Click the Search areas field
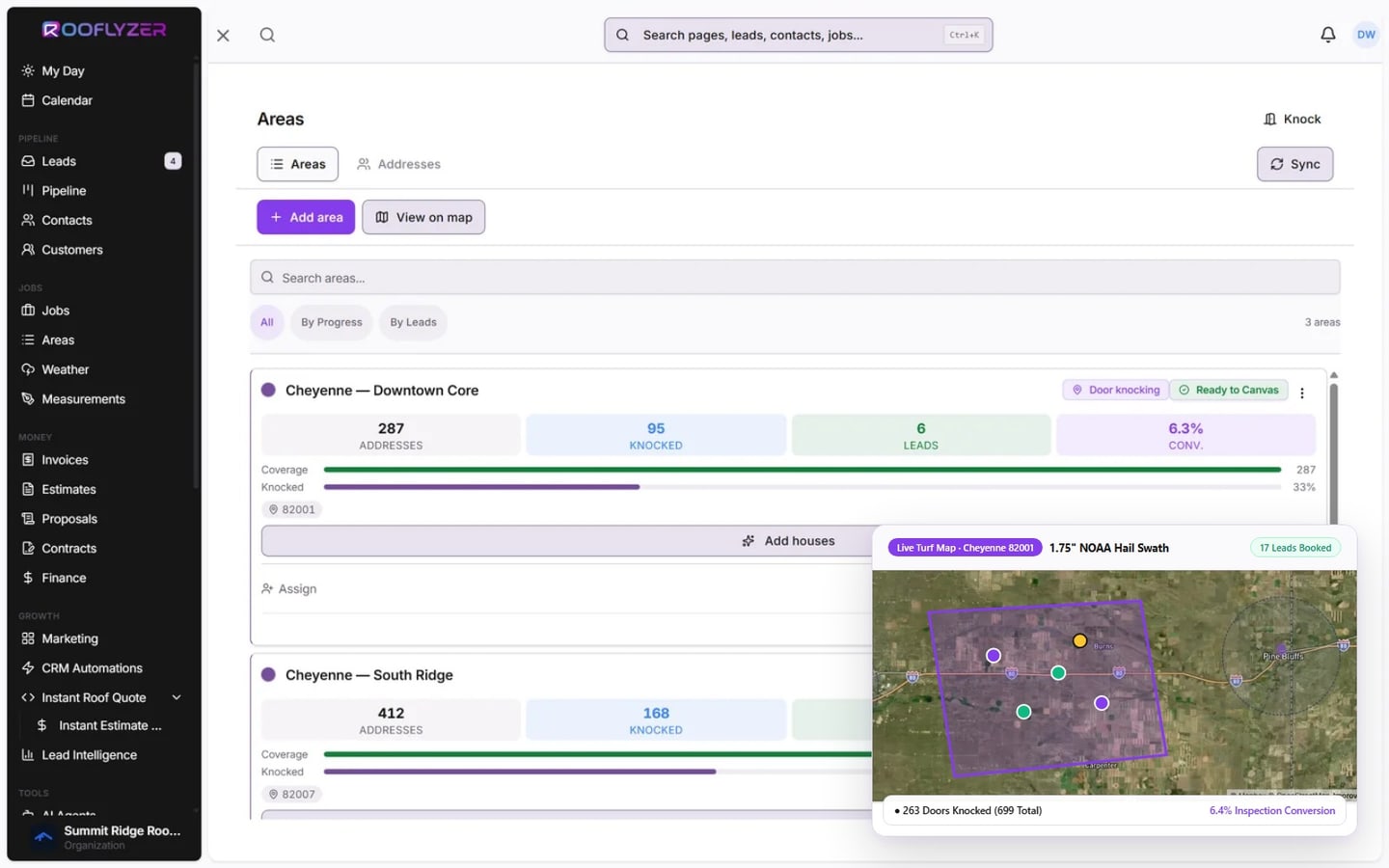 795,278
